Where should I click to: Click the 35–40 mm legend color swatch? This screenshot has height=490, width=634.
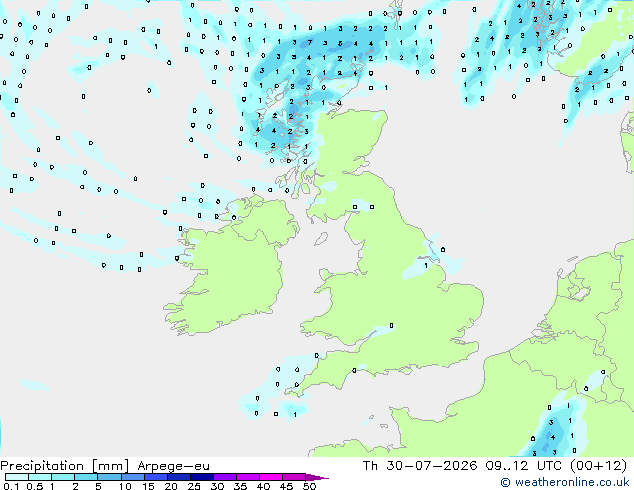pyautogui.click(x=247, y=477)
